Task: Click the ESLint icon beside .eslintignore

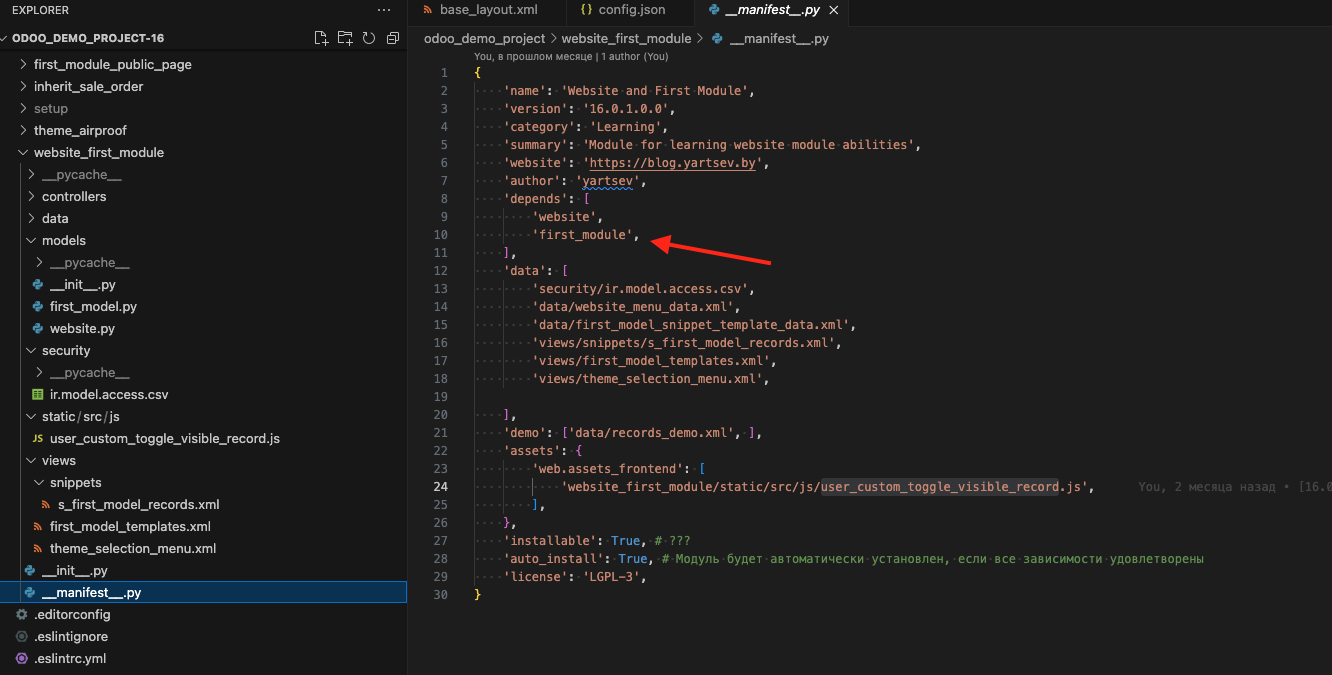Action: pos(22,637)
